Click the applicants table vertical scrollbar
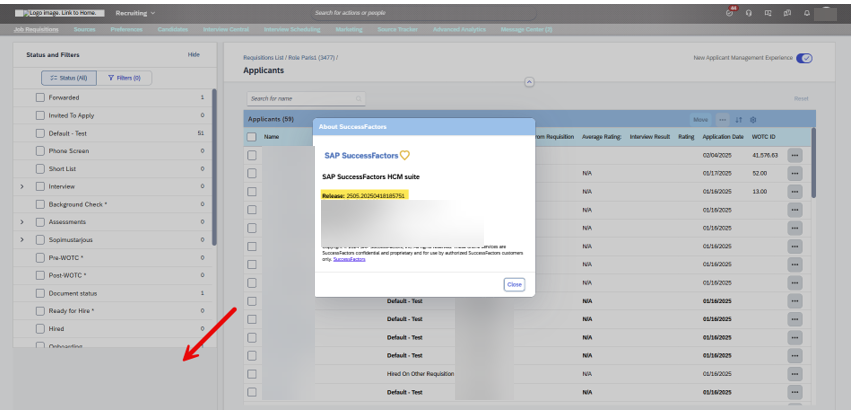The height and width of the screenshot is (411, 851). coord(813,163)
